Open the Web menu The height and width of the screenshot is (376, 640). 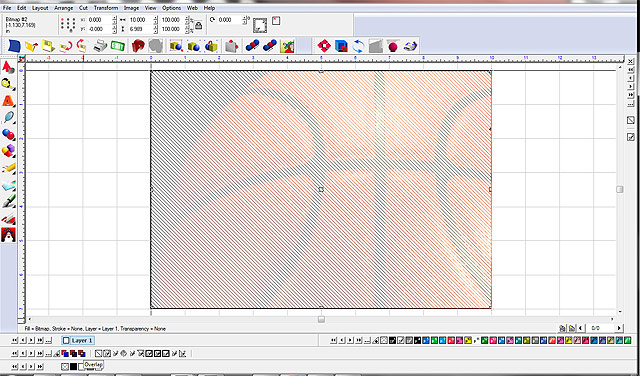pos(193,8)
